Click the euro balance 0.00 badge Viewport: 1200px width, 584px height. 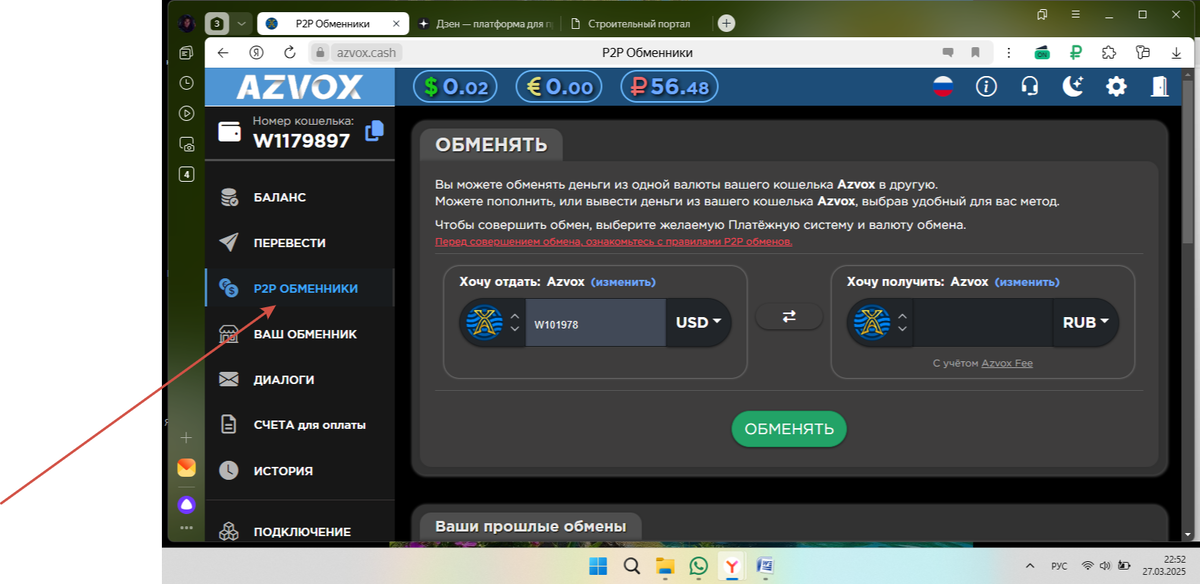click(559, 87)
